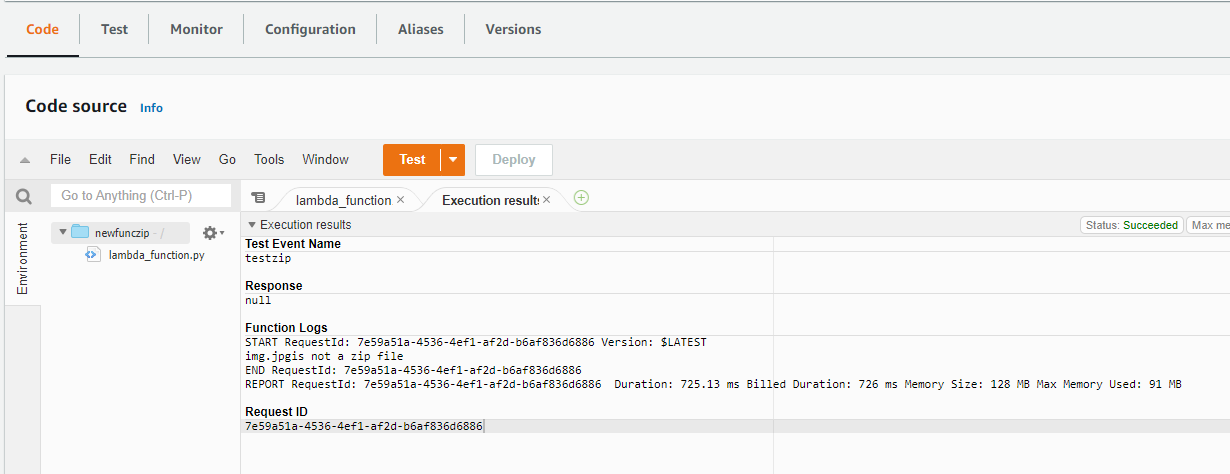This screenshot has width=1230, height=474.
Task: Open the File menu
Action: click(x=60, y=160)
